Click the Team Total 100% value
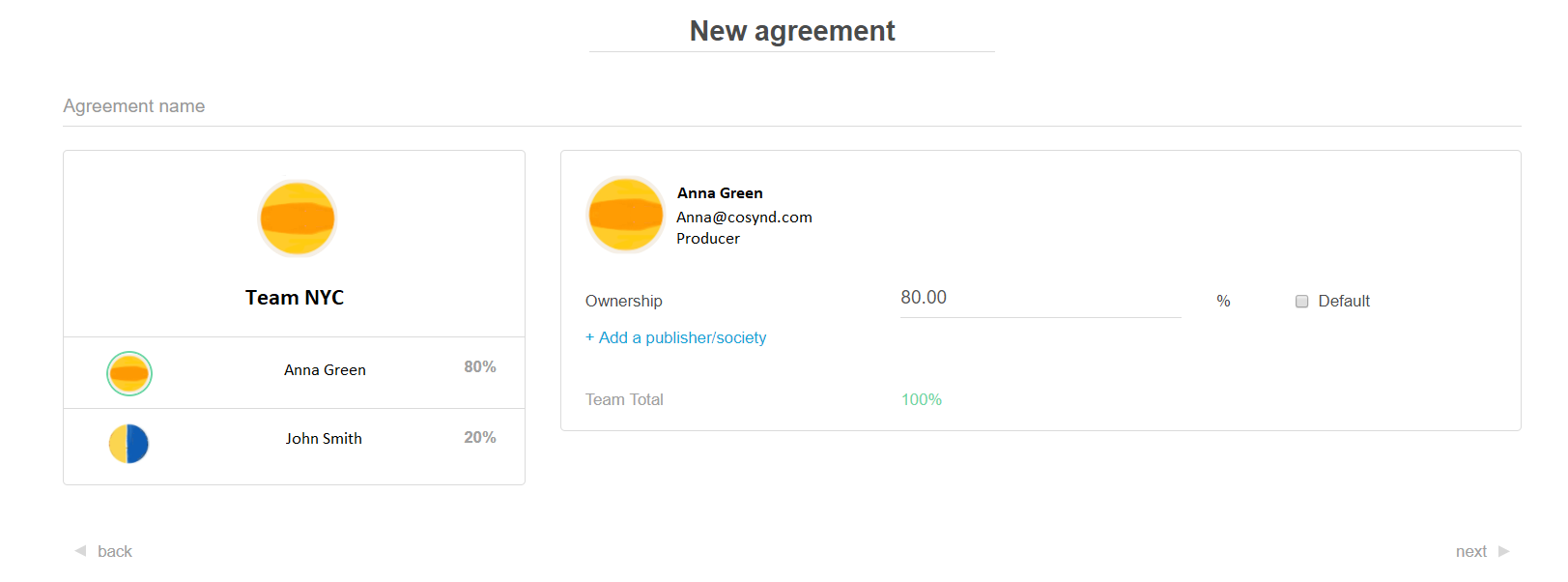 (x=921, y=400)
